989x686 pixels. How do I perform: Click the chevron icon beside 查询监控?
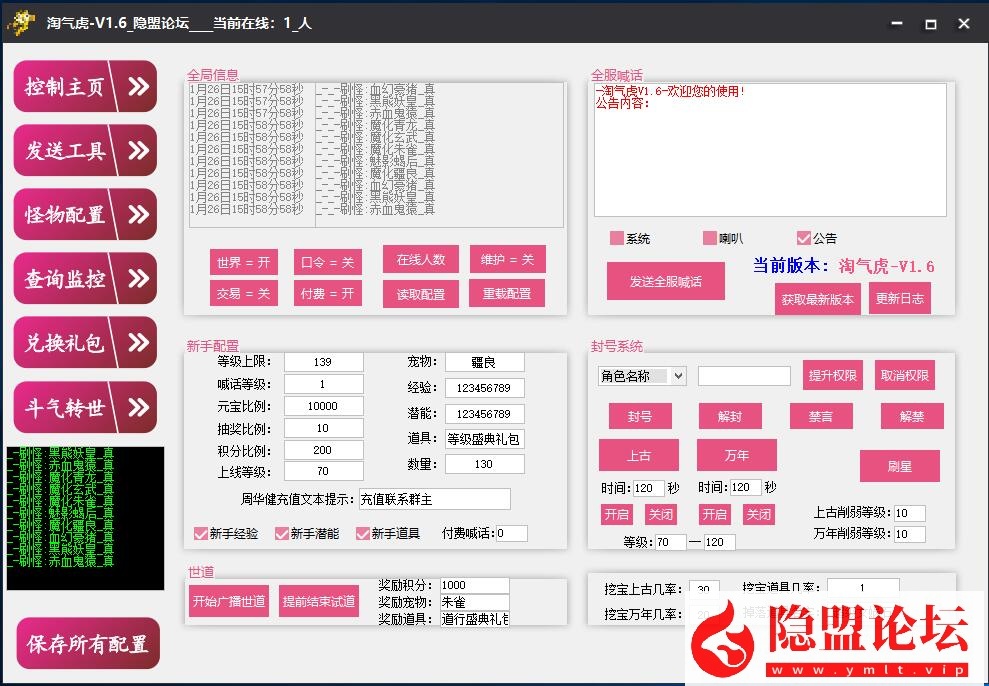138,279
